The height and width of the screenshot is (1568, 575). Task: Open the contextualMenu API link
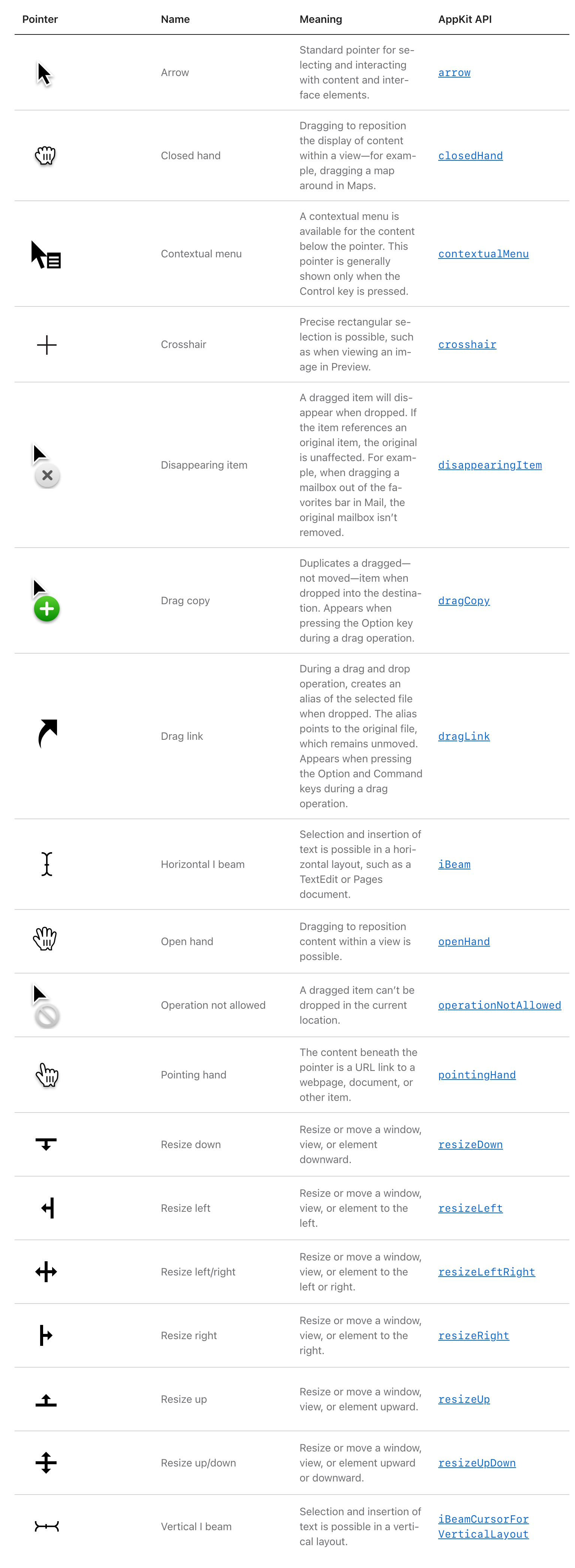(483, 254)
